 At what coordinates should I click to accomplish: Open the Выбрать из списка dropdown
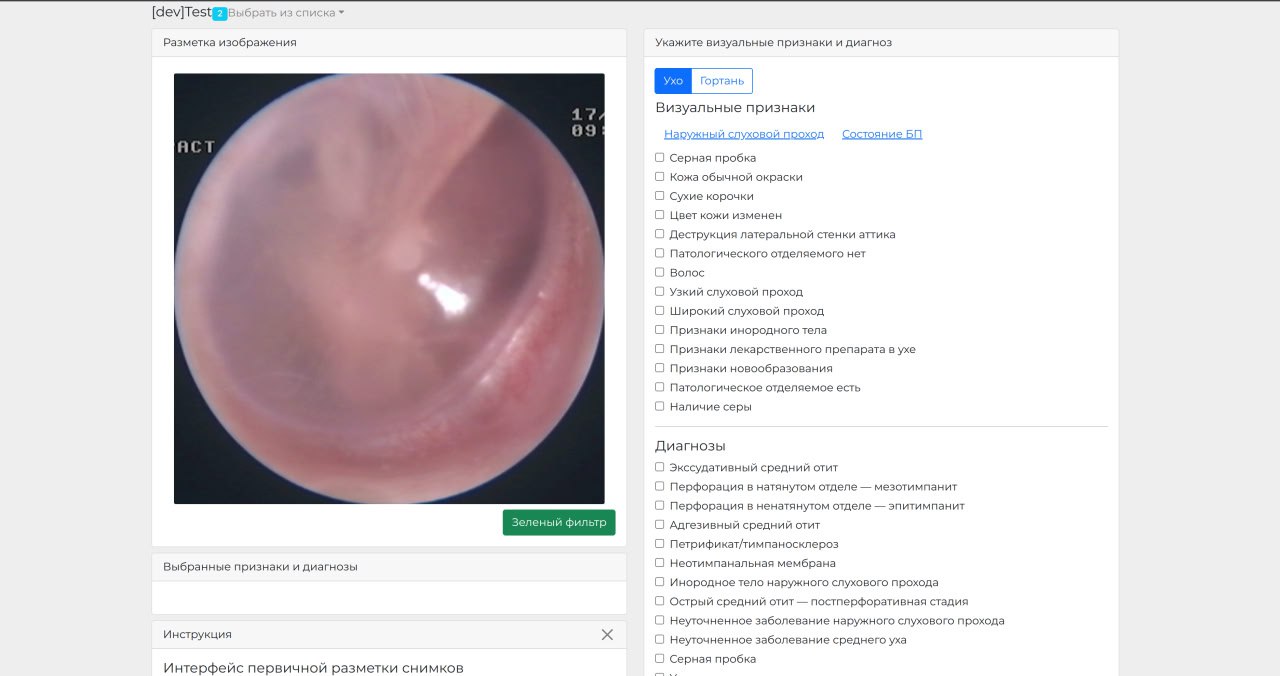click(286, 13)
